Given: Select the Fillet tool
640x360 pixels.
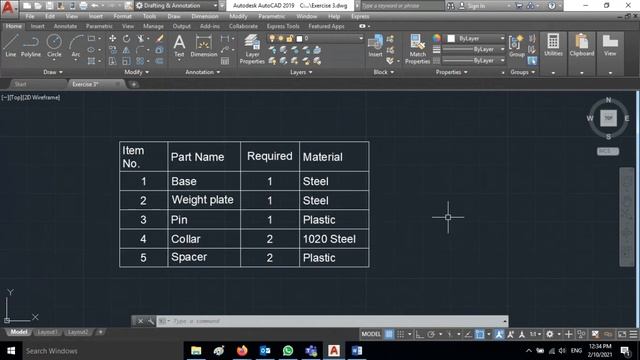Looking at the screenshot, I should point(140,50).
